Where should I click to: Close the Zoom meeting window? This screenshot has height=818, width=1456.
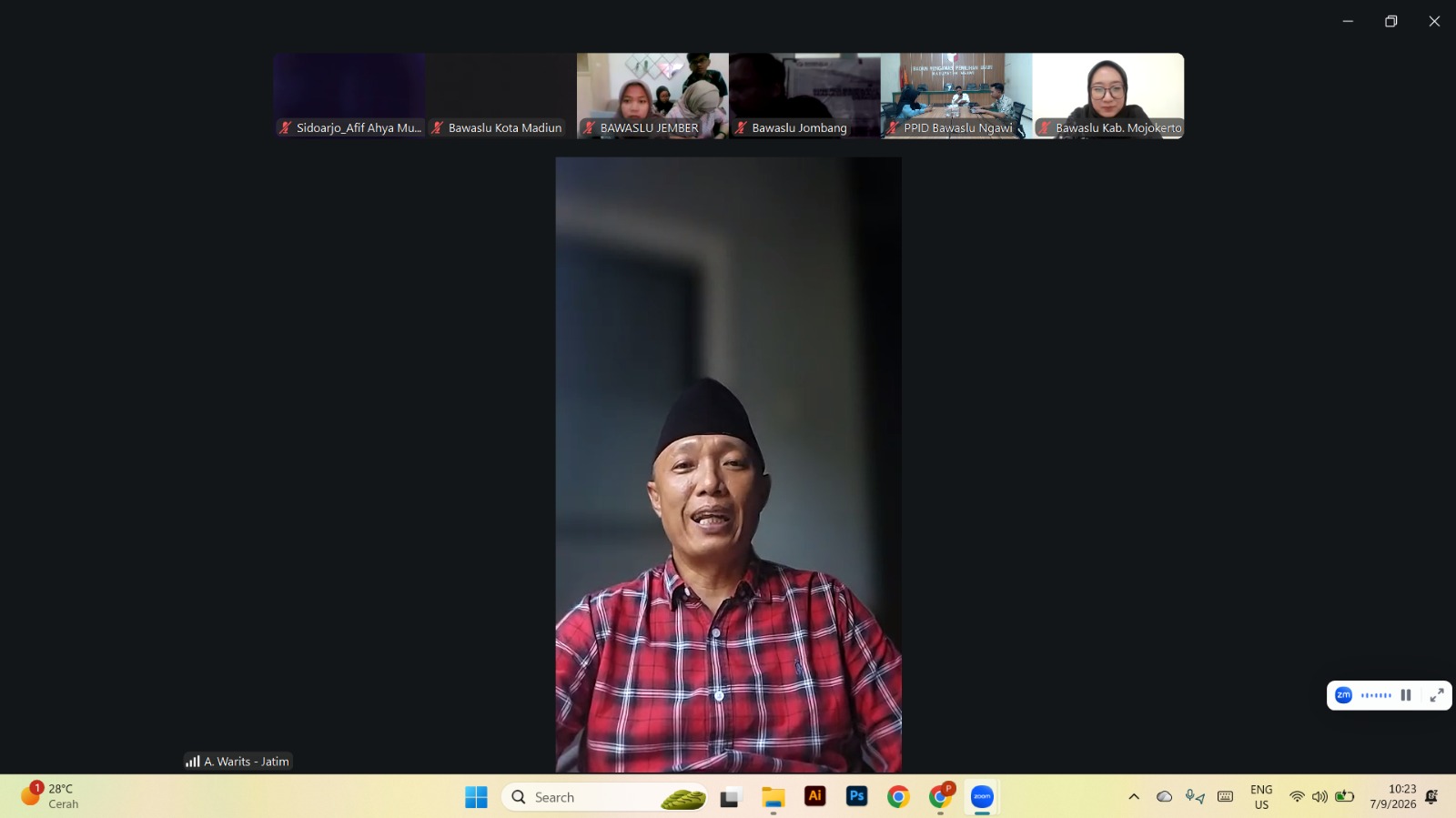[1434, 21]
